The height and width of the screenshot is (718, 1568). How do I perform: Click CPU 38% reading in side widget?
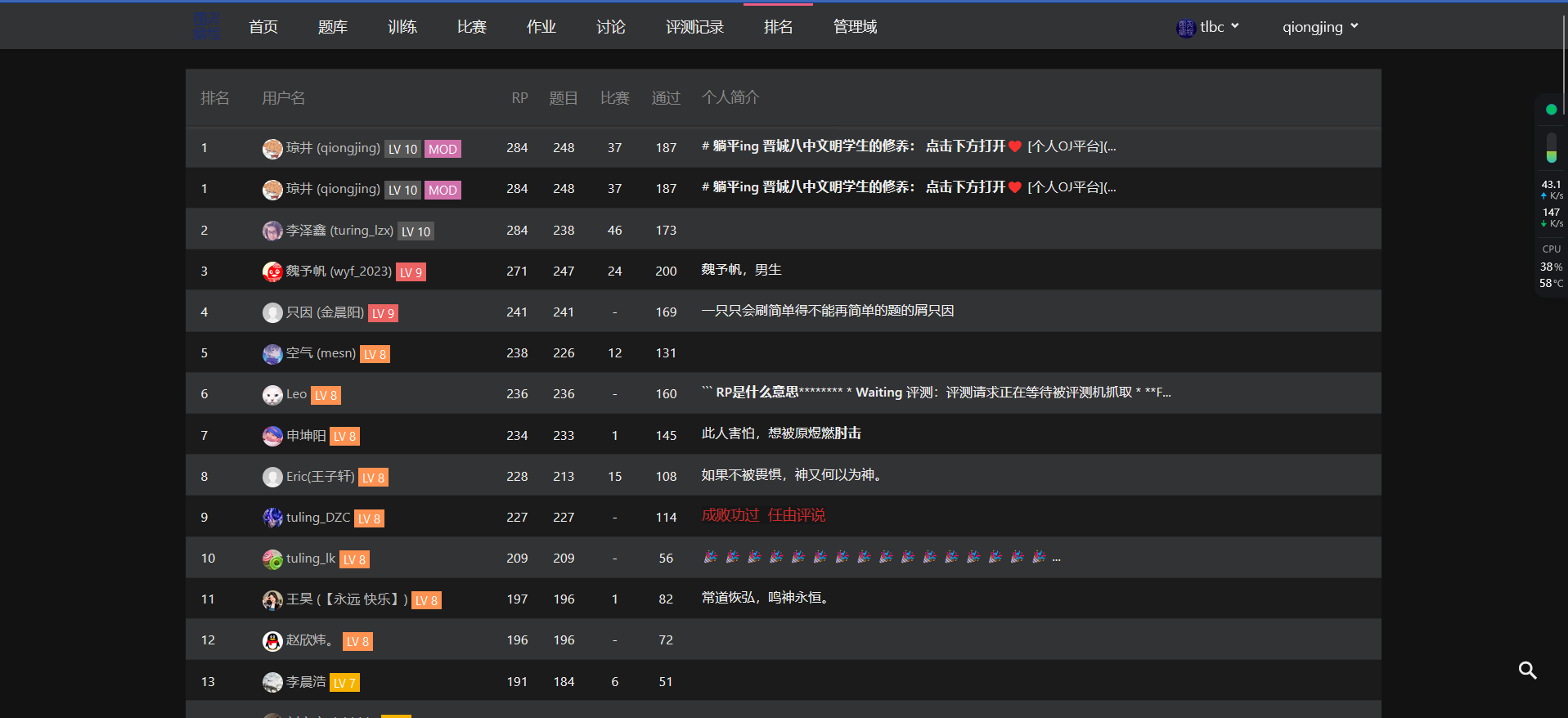tap(1551, 267)
